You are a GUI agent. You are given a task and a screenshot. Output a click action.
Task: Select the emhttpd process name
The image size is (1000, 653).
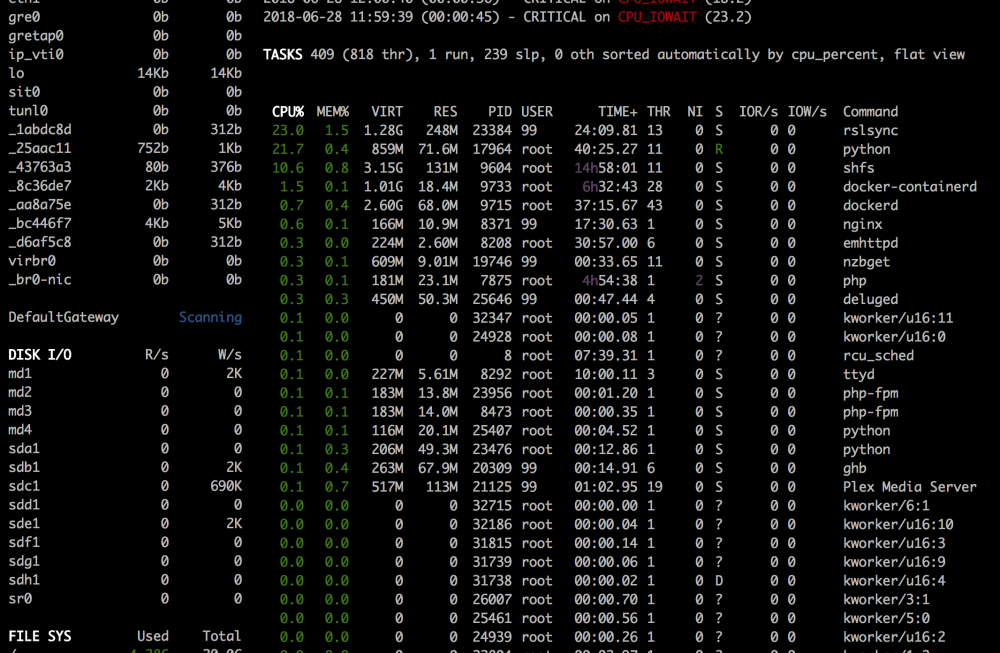pyautogui.click(x=870, y=243)
